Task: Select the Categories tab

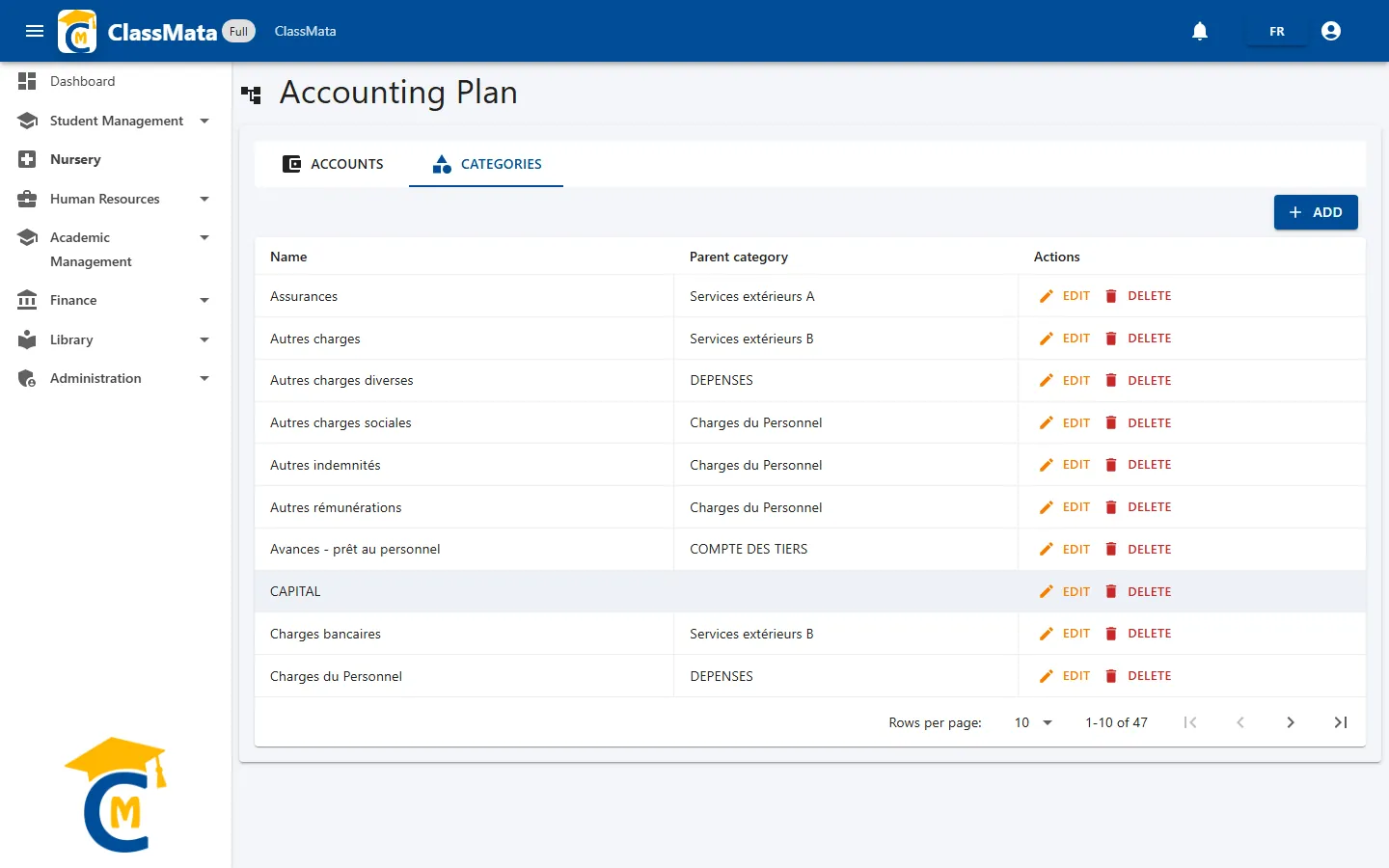Action: 486,164
